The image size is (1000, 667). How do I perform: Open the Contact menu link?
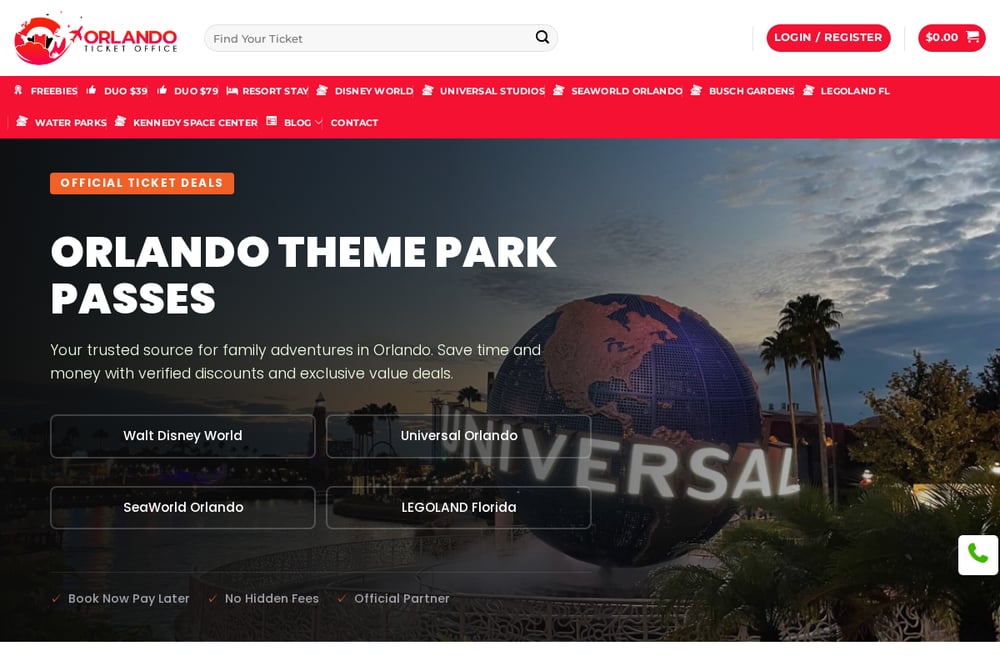(x=354, y=122)
